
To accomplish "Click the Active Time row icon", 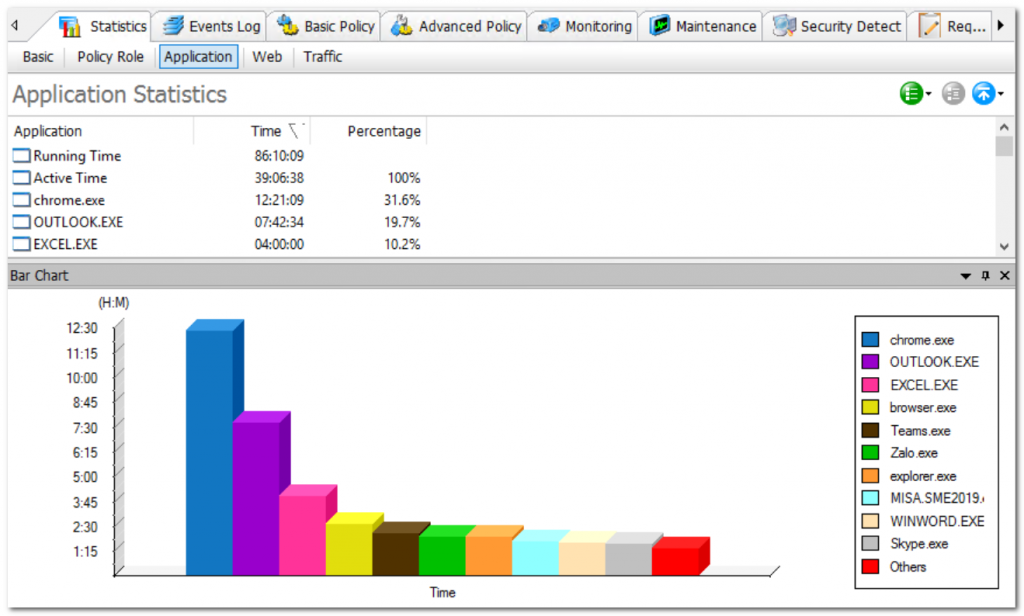I will [22, 178].
